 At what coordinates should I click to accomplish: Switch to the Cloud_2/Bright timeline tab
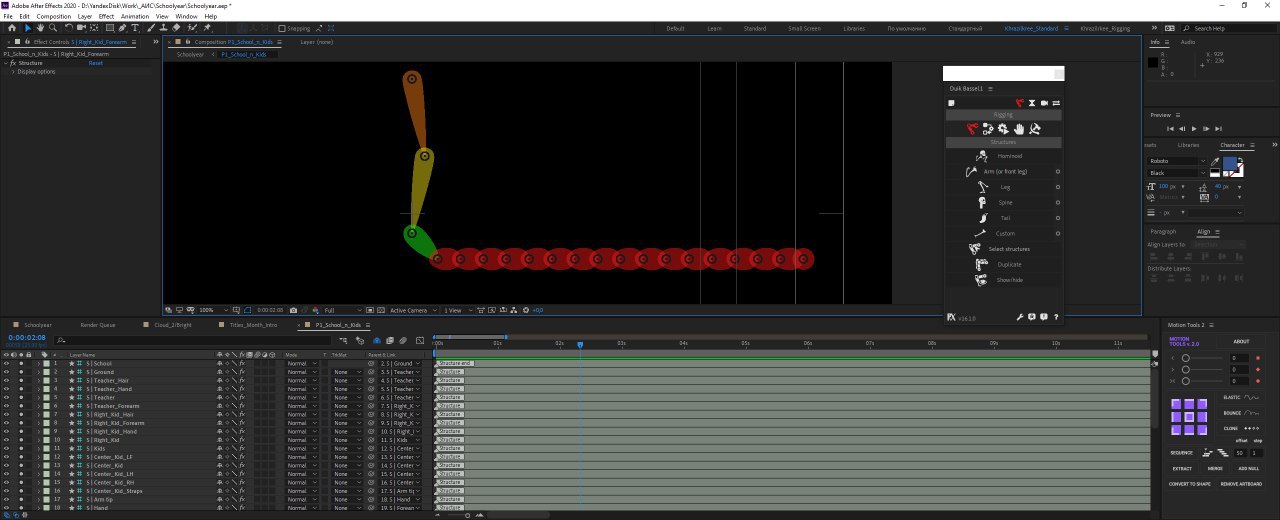[173, 325]
